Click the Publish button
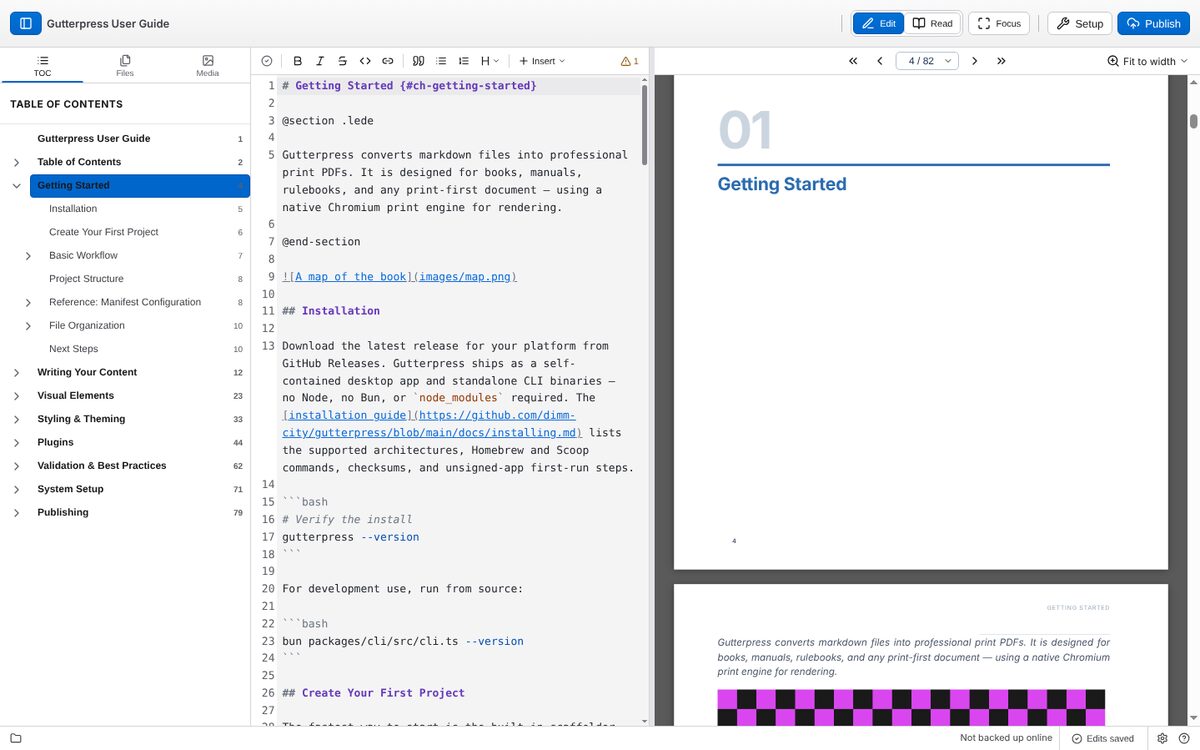Screen dimensions: 1200x750 [1154, 23]
